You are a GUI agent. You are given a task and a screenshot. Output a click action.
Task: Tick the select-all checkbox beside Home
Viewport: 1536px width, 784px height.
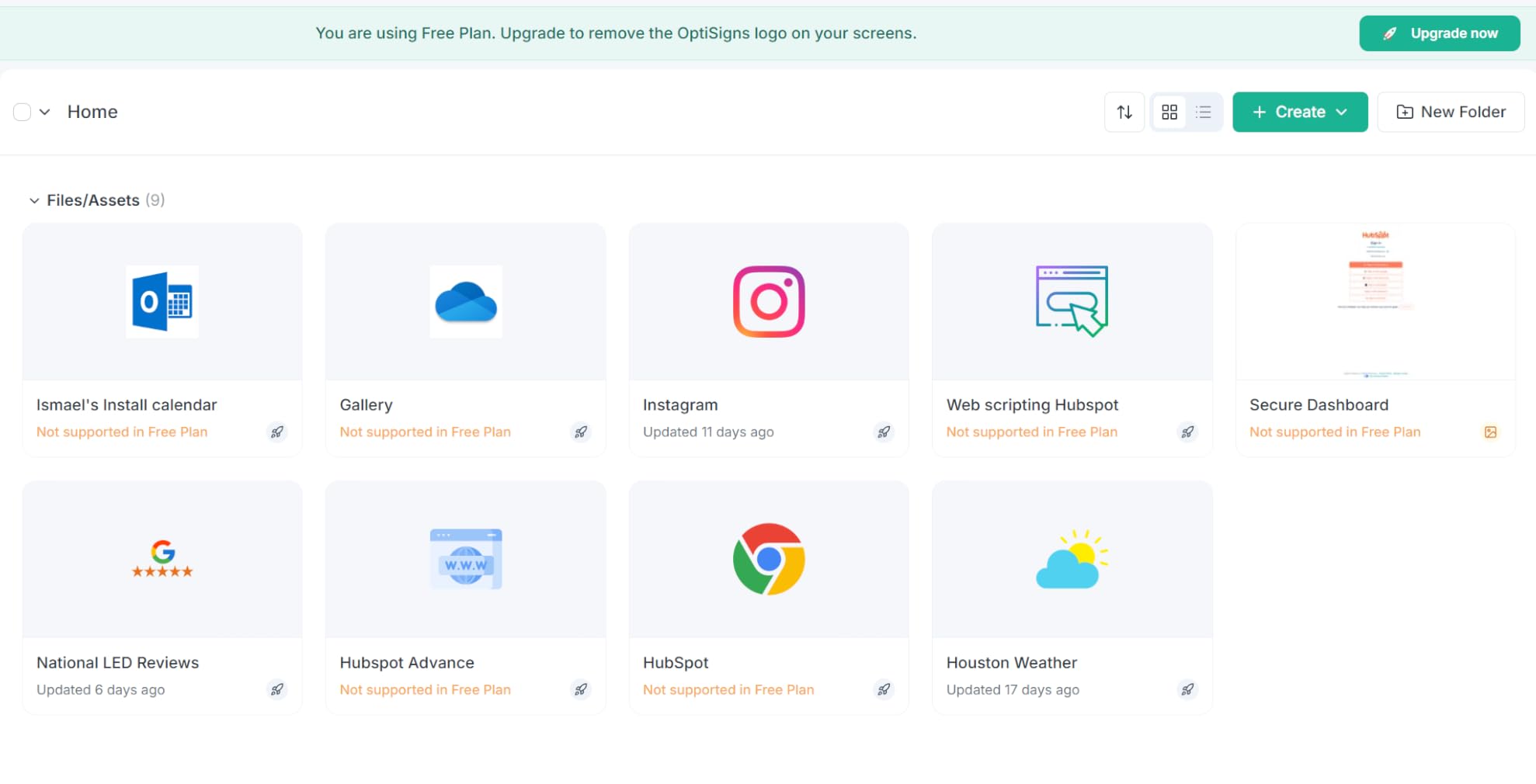pyautogui.click(x=23, y=112)
